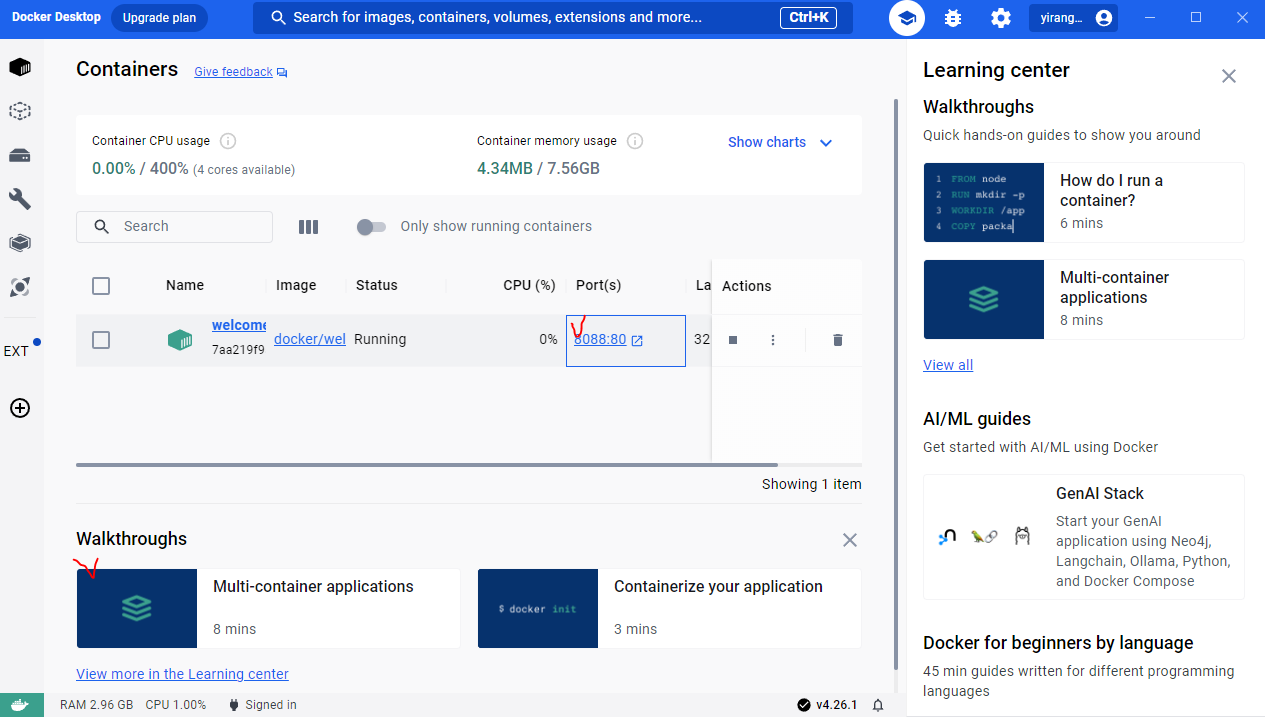This screenshot has height=717, width=1265.
Task: Stop the welcome container
Action: click(733, 340)
